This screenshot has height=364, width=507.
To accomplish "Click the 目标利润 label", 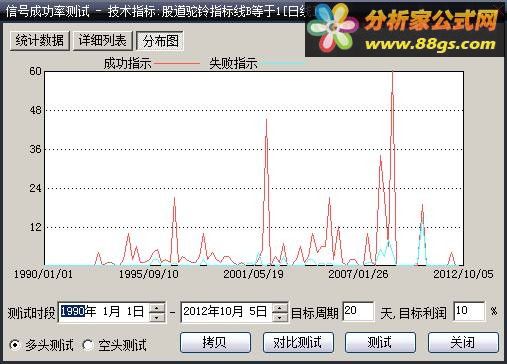I will [423, 313].
